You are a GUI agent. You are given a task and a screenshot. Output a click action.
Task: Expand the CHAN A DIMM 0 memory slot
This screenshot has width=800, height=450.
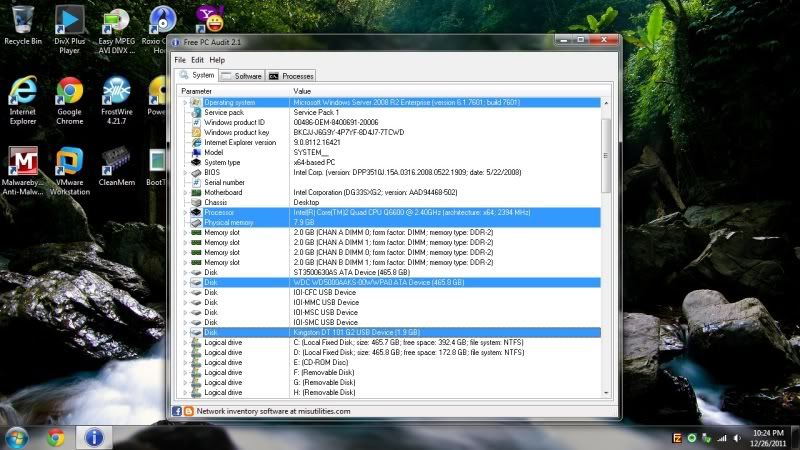(x=185, y=232)
